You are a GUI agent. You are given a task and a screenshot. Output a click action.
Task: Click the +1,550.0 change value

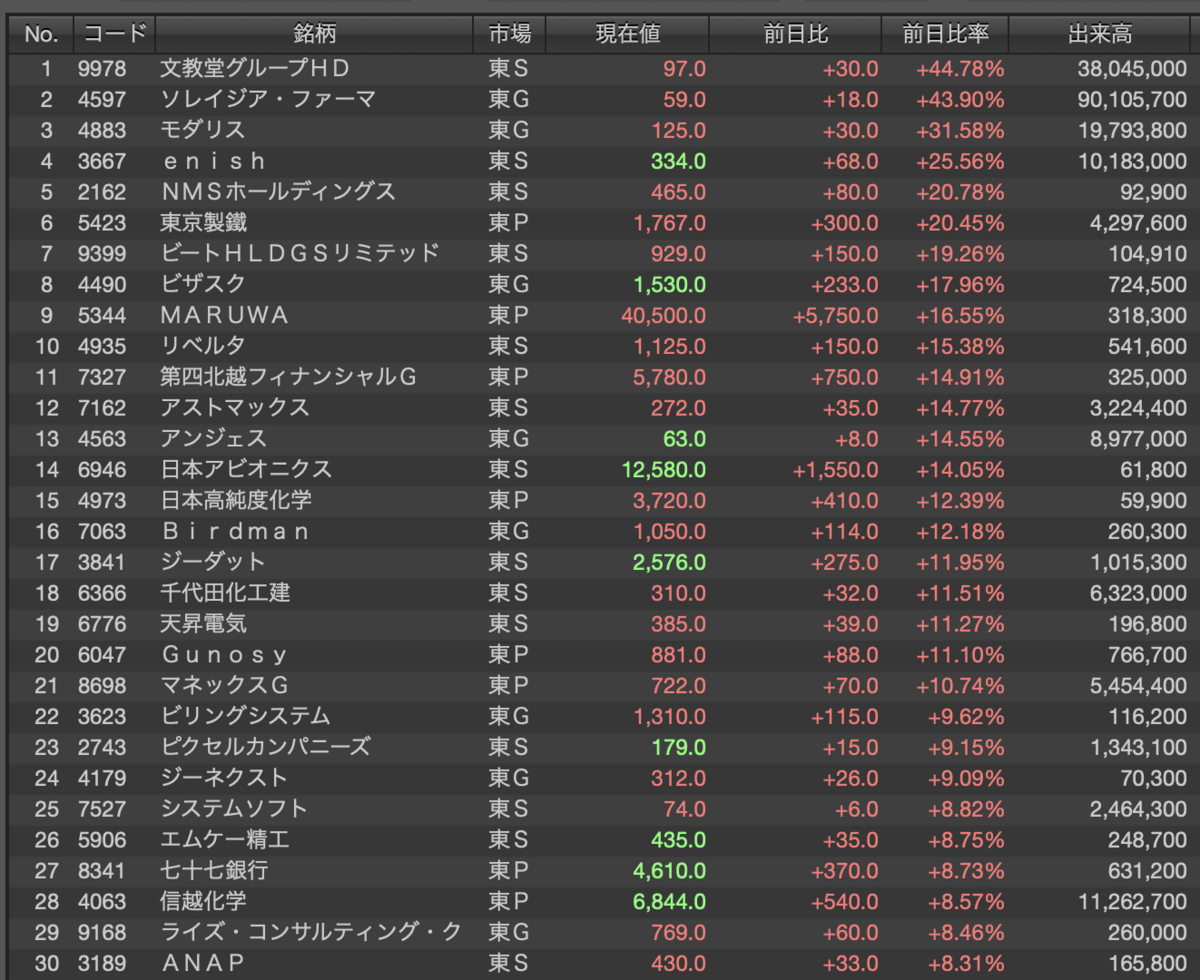pos(836,469)
